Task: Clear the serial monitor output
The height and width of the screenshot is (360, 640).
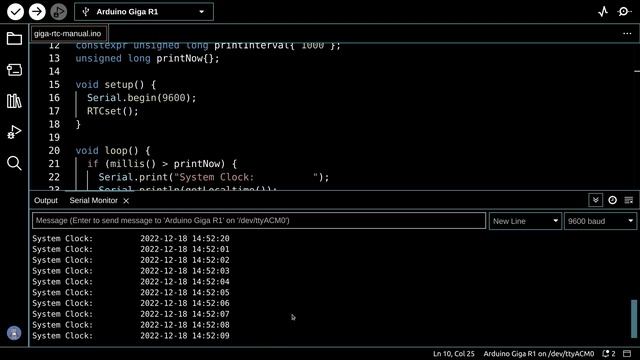Action: tap(629, 200)
